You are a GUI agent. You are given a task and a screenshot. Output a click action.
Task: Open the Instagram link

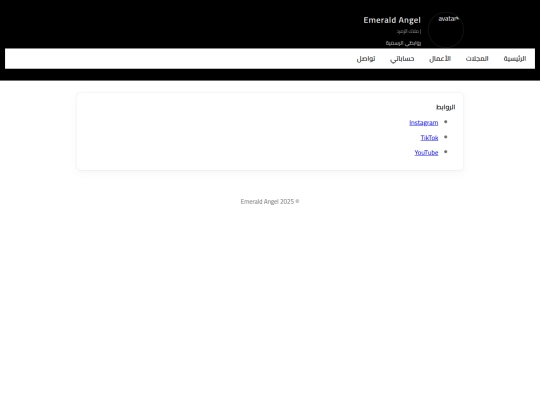click(424, 123)
